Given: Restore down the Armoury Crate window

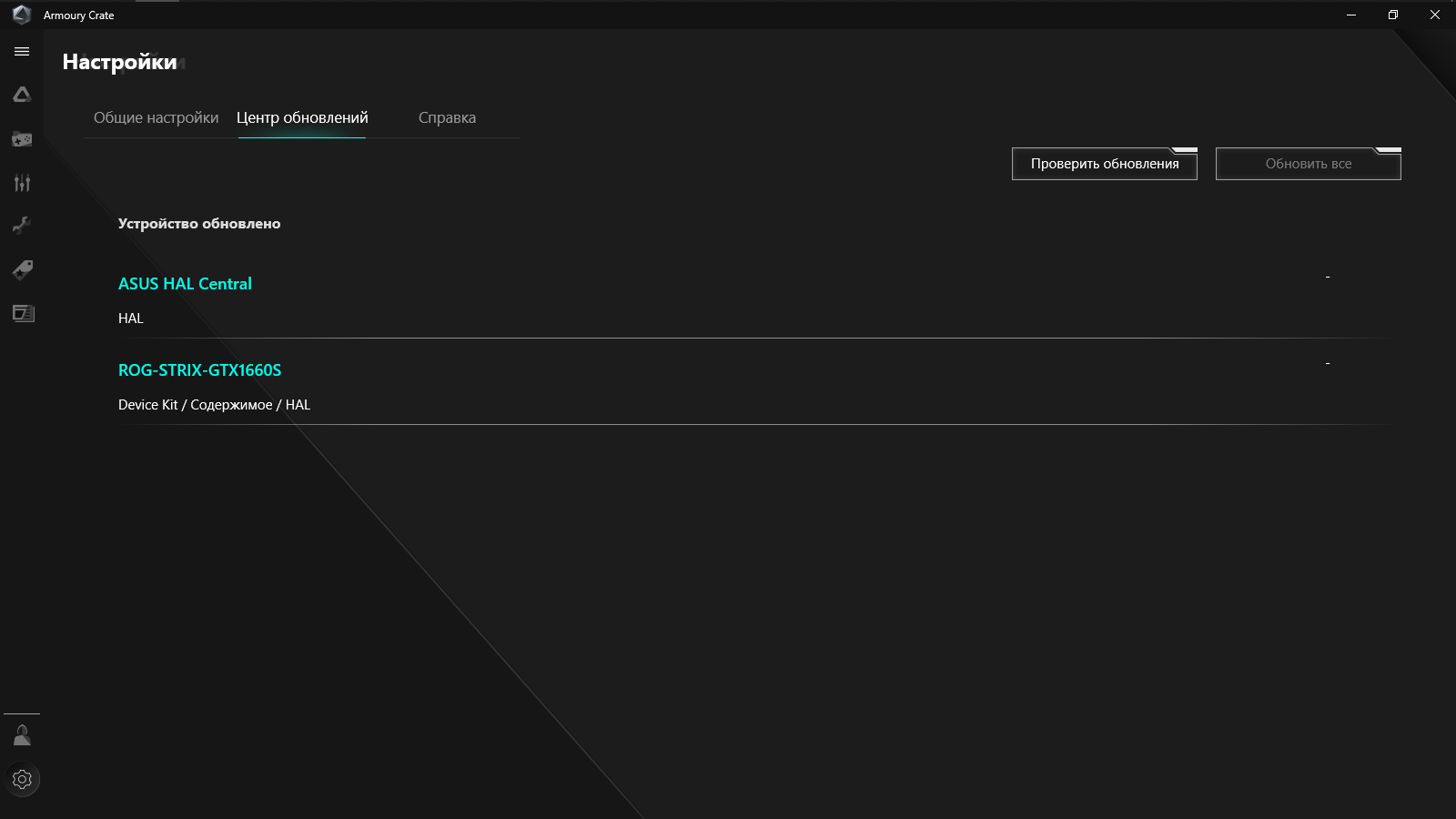Looking at the screenshot, I should point(1393,15).
